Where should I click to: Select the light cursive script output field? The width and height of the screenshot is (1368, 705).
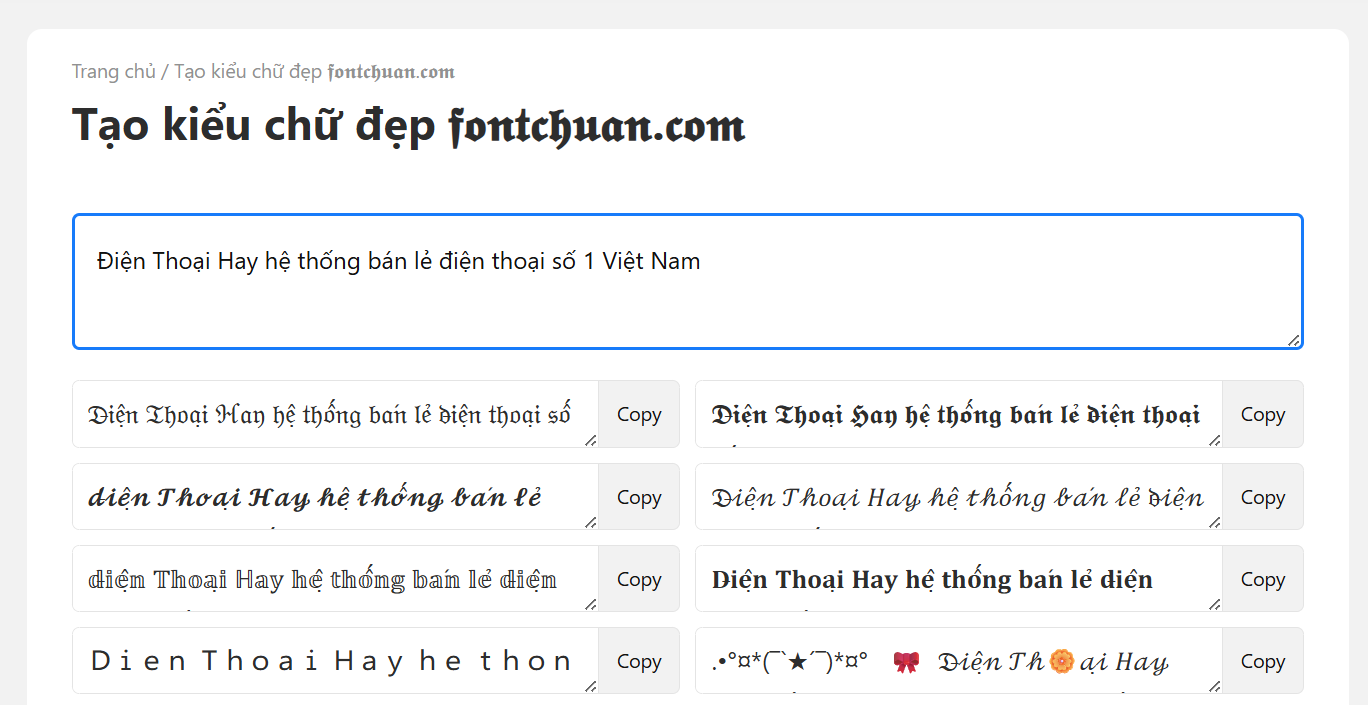coord(959,497)
